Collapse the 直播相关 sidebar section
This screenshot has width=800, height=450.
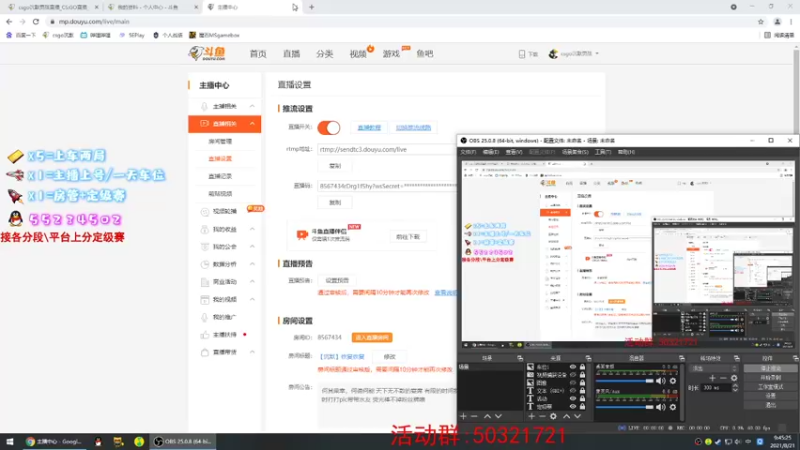(253, 123)
